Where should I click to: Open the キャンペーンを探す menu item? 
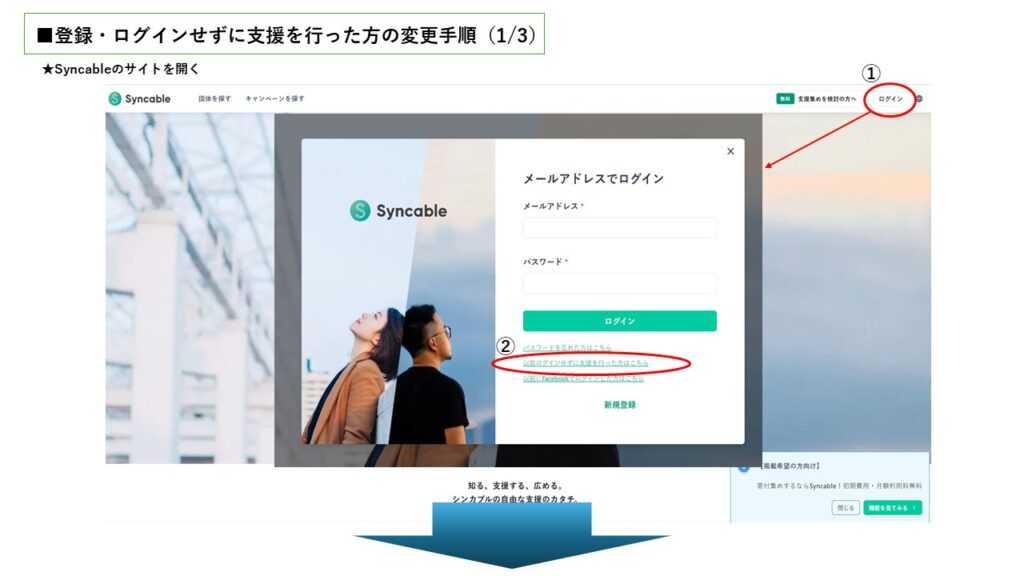[274, 99]
